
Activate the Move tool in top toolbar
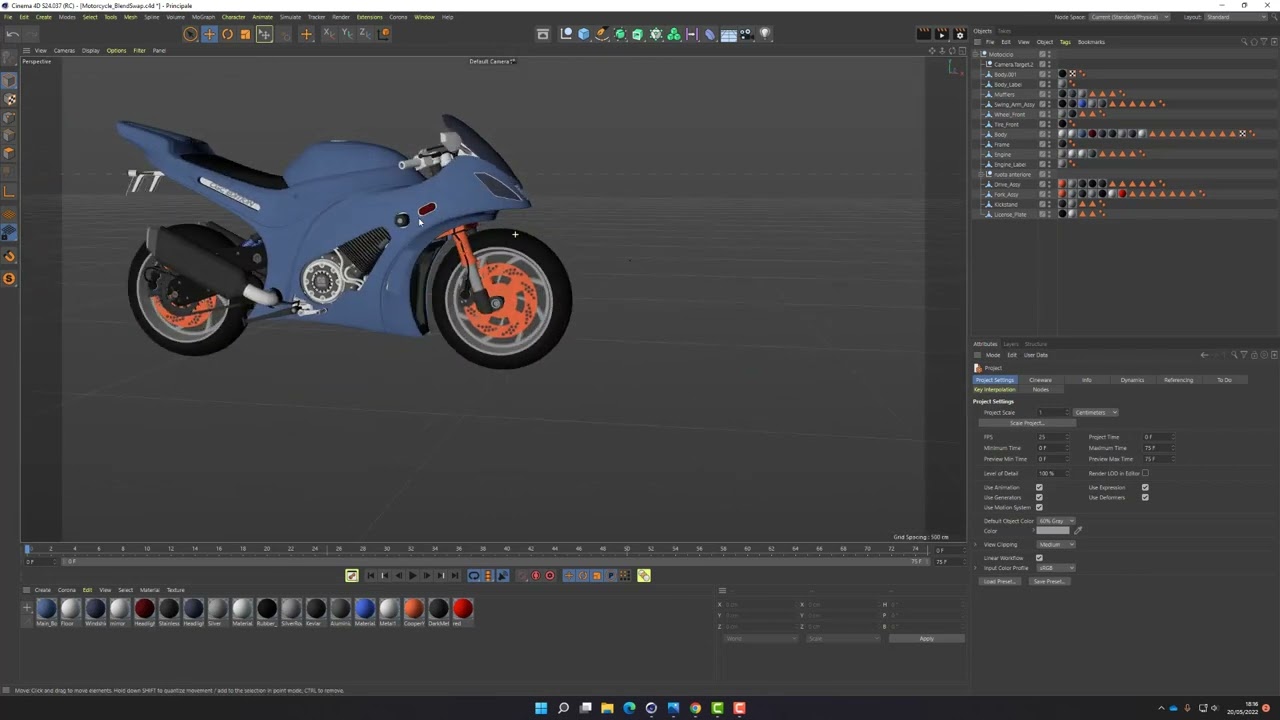click(x=209, y=34)
